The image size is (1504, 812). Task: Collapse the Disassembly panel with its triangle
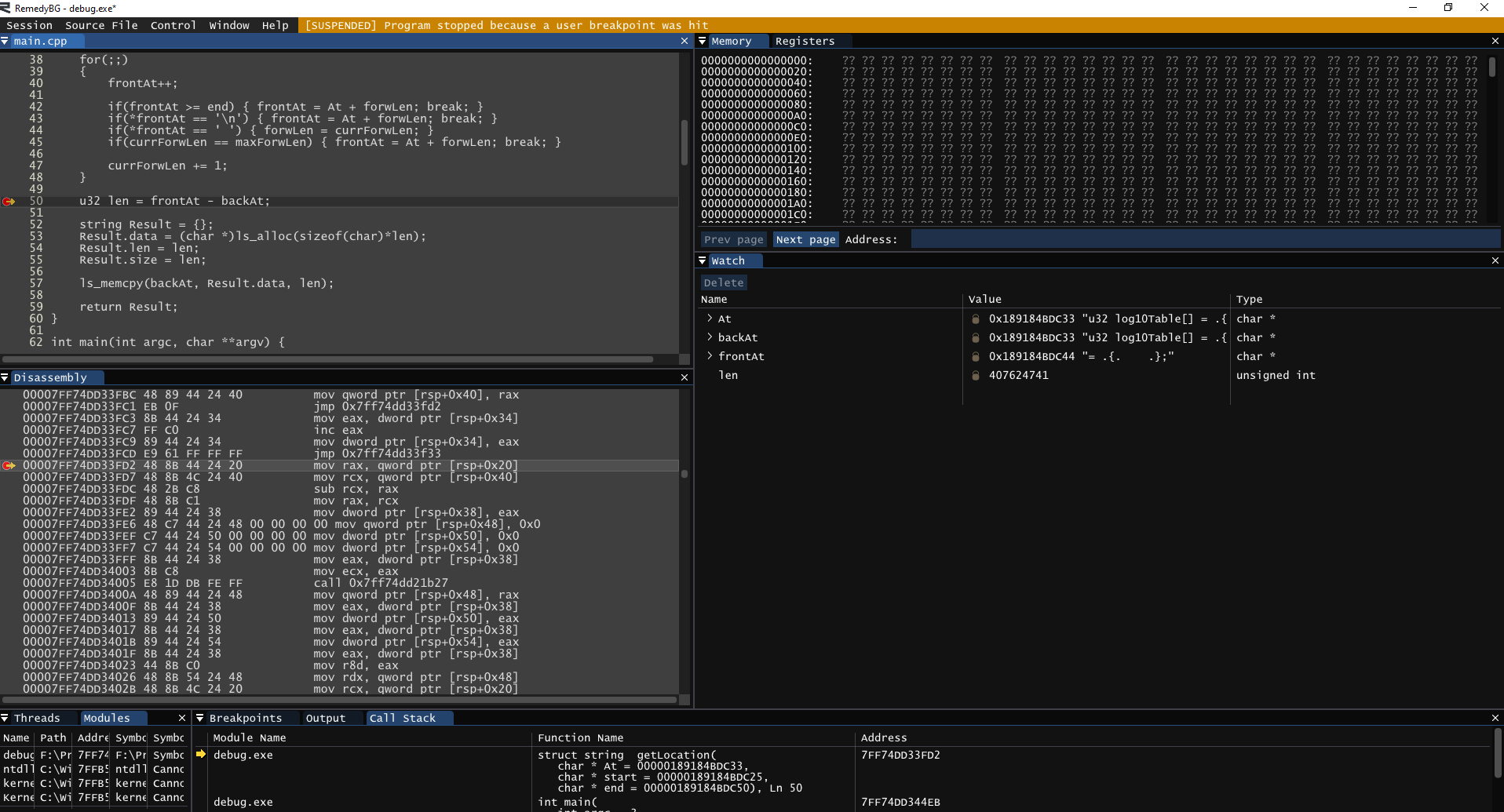pyautogui.click(x=5, y=378)
